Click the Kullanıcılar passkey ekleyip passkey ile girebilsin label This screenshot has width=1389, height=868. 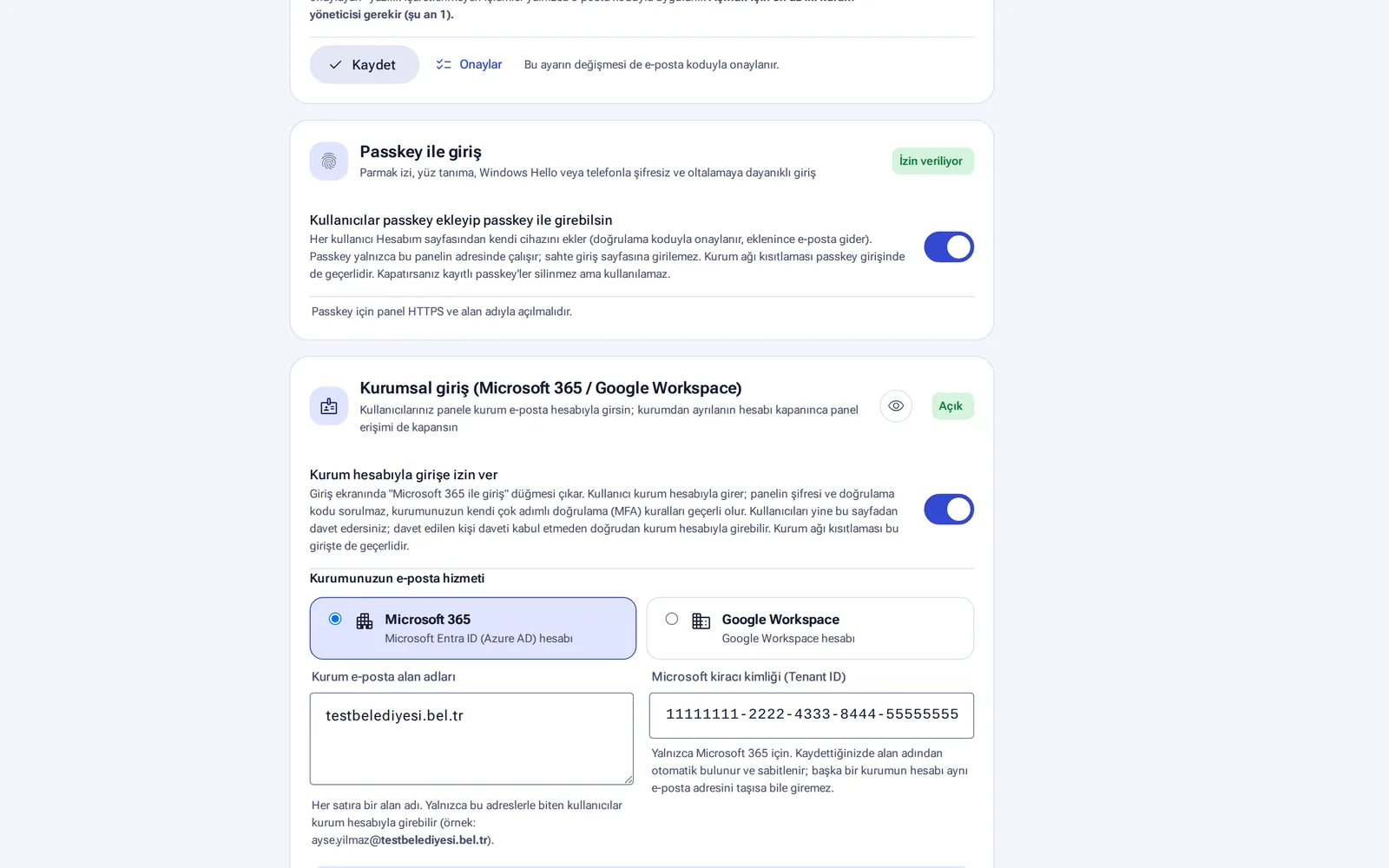[x=461, y=220]
